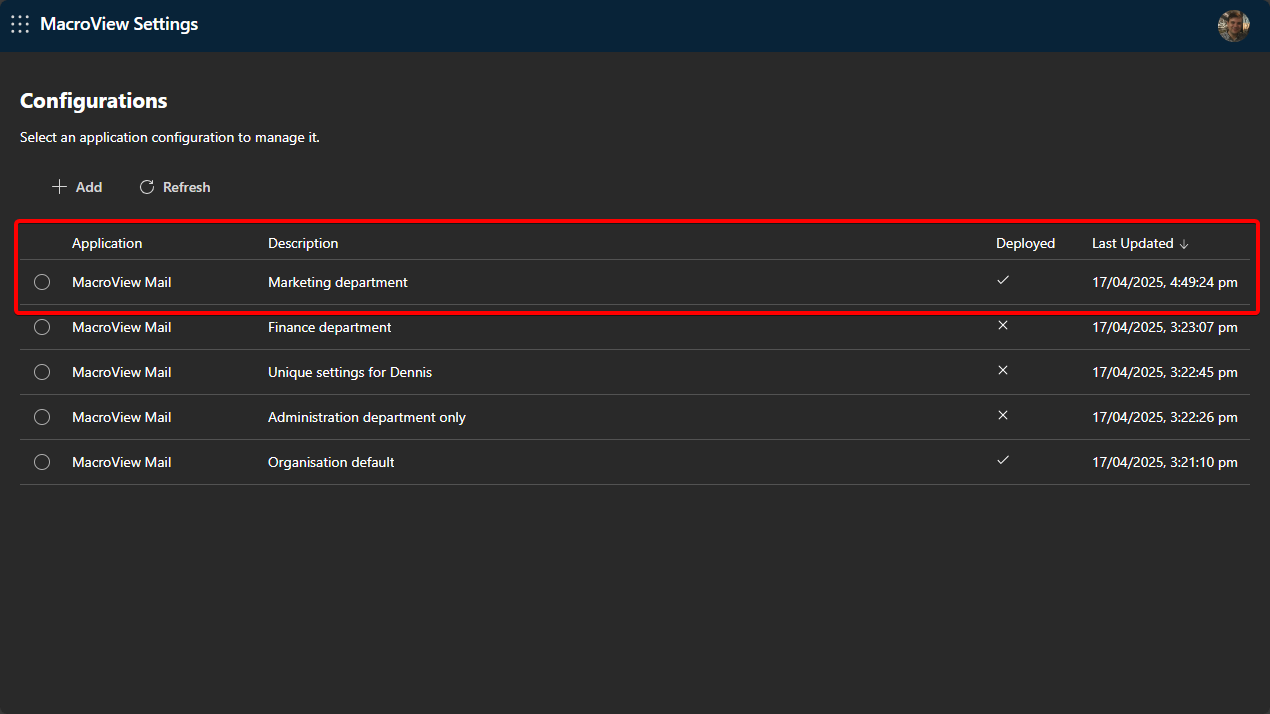Click MacroView Mail in the Administration department only row
Image resolution: width=1270 pixels, height=714 pixels.
(122, 417)
